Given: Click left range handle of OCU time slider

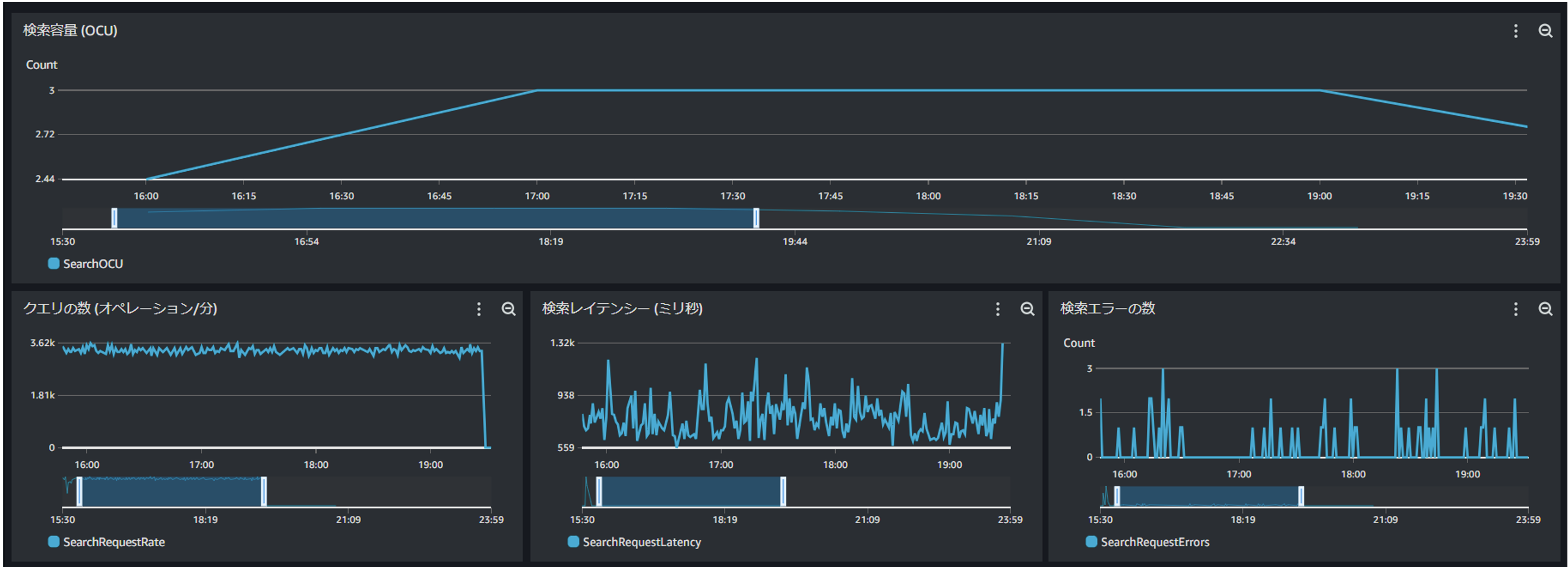Looking at the screenshot, I should (115, 218).
